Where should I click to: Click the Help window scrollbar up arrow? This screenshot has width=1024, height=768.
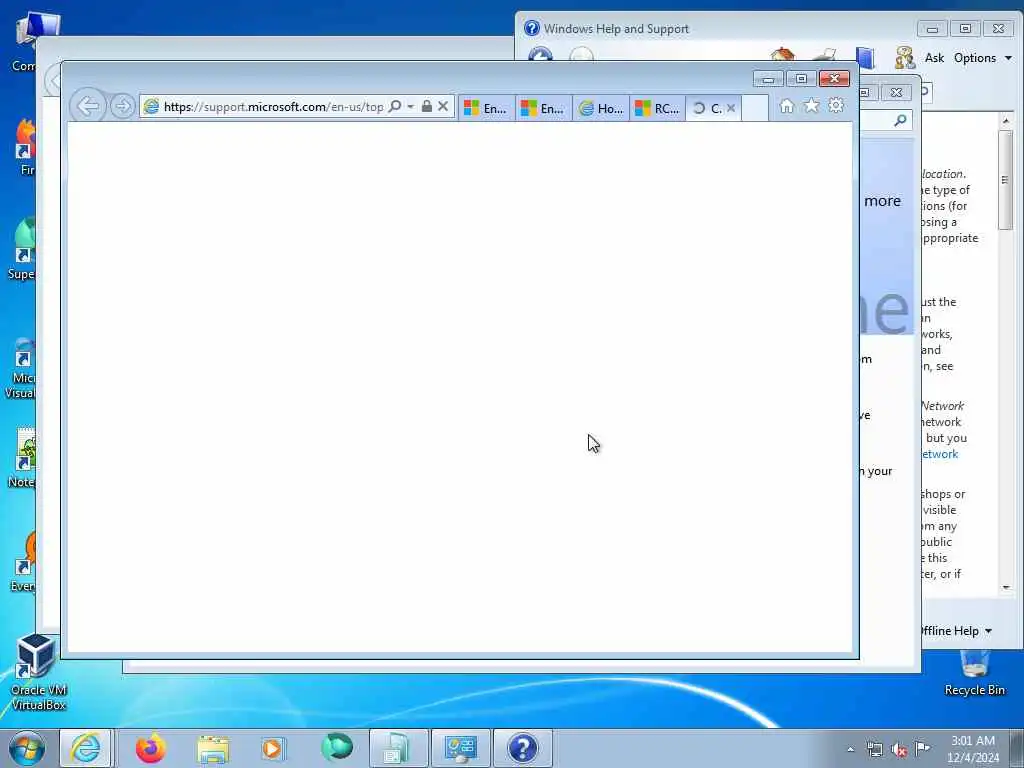coord(1006,121)
